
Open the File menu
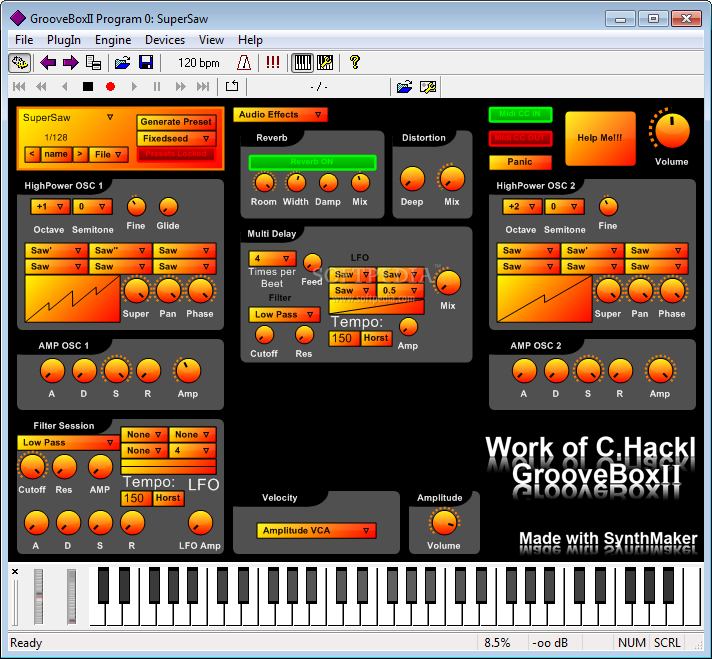click(24, 40)
